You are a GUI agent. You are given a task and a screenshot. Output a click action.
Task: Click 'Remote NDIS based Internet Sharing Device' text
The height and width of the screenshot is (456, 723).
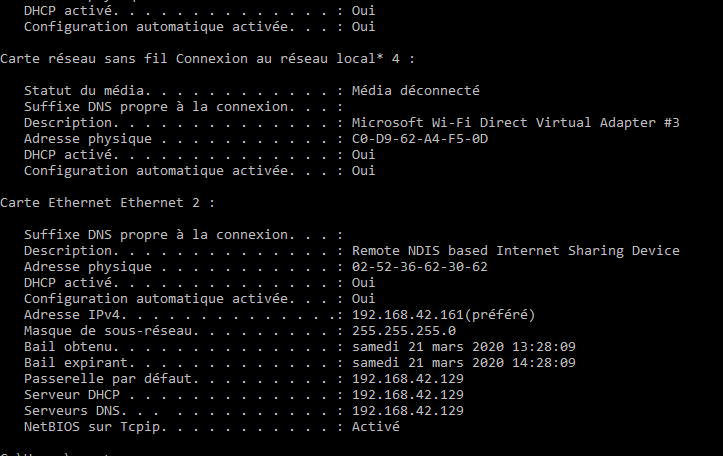pyautogui.click(x=515, y=251)
